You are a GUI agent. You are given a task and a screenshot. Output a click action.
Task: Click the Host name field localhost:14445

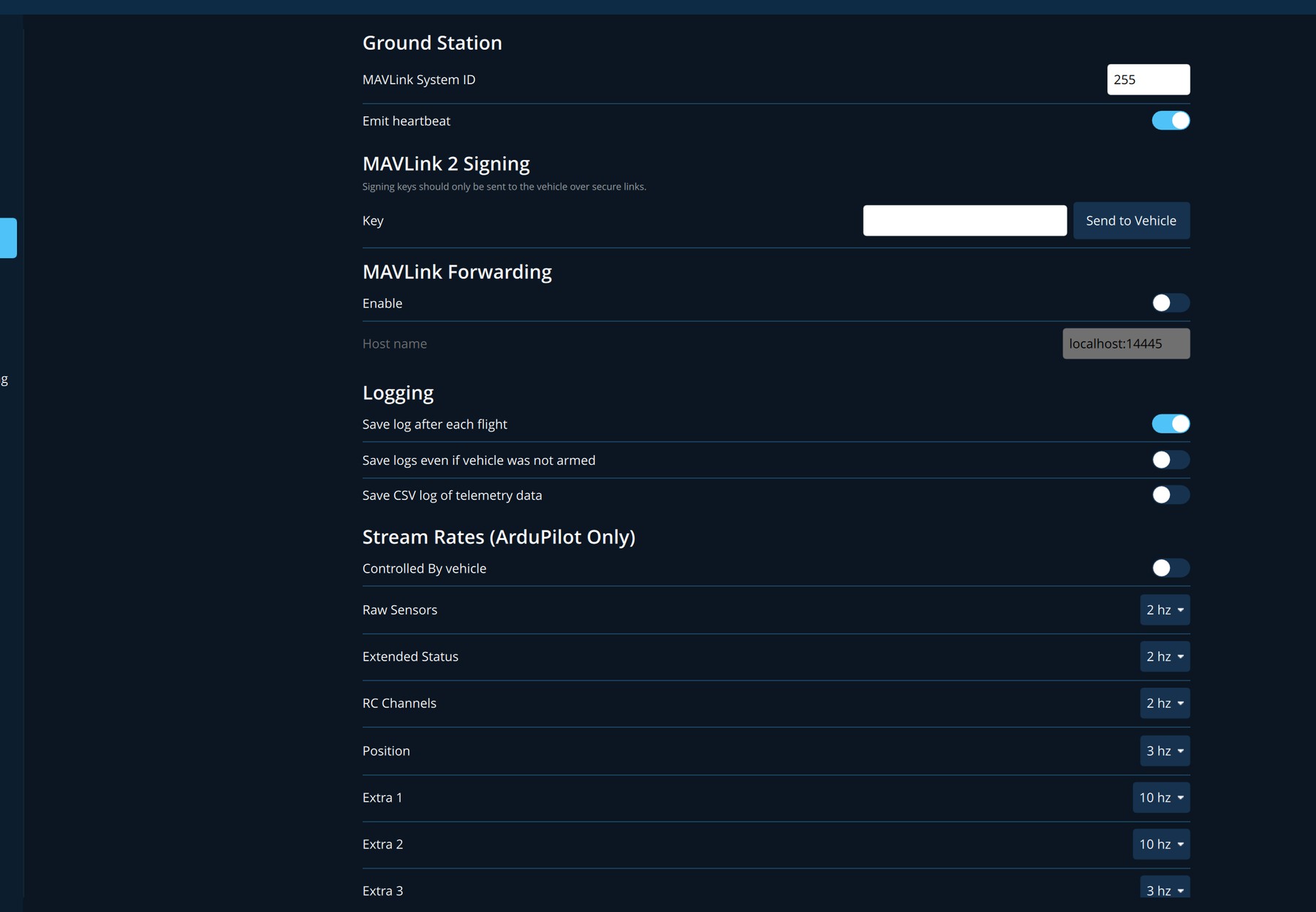[1126, 343]
